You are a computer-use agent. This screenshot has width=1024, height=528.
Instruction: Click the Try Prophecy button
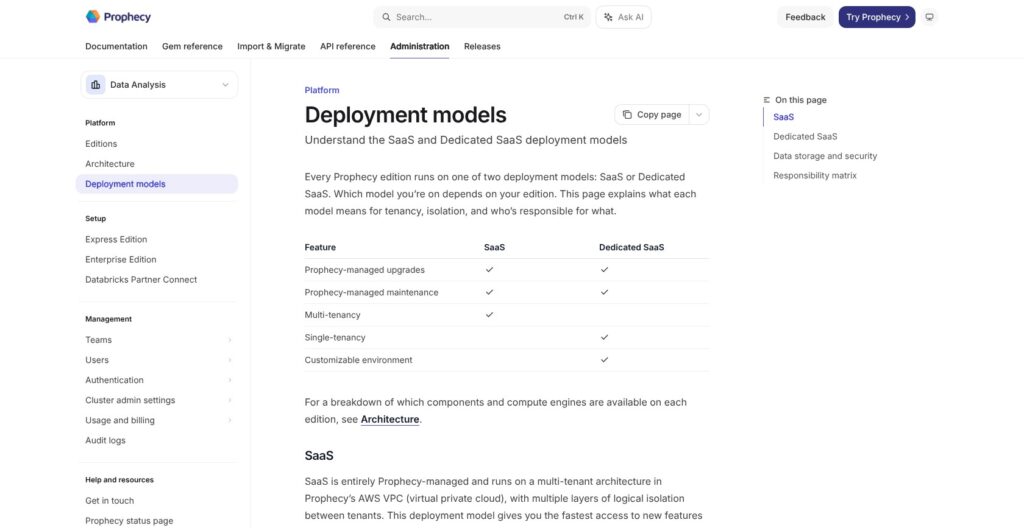tap(877, 17)
